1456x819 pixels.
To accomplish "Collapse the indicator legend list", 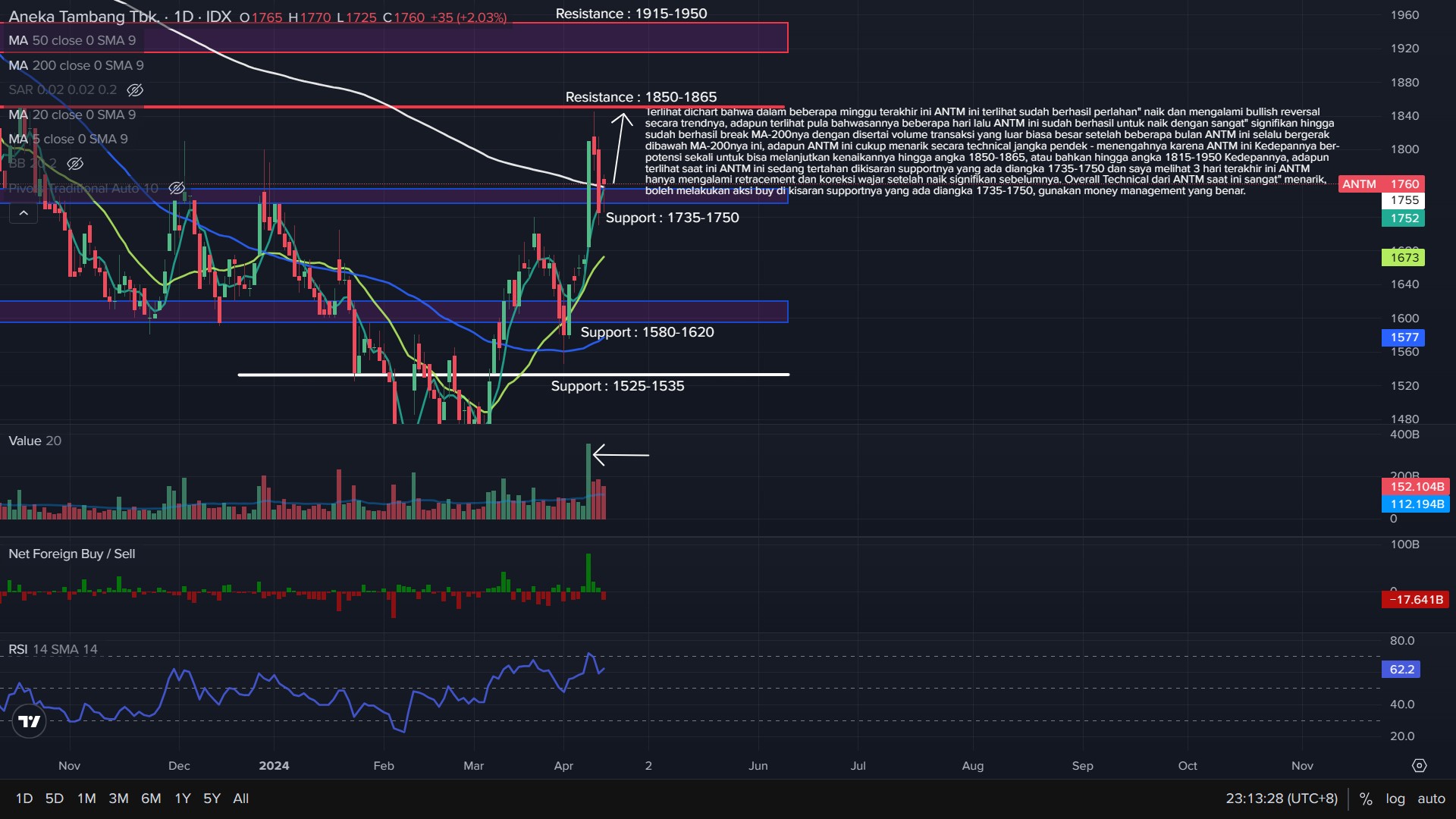I will tap(24, 214).
